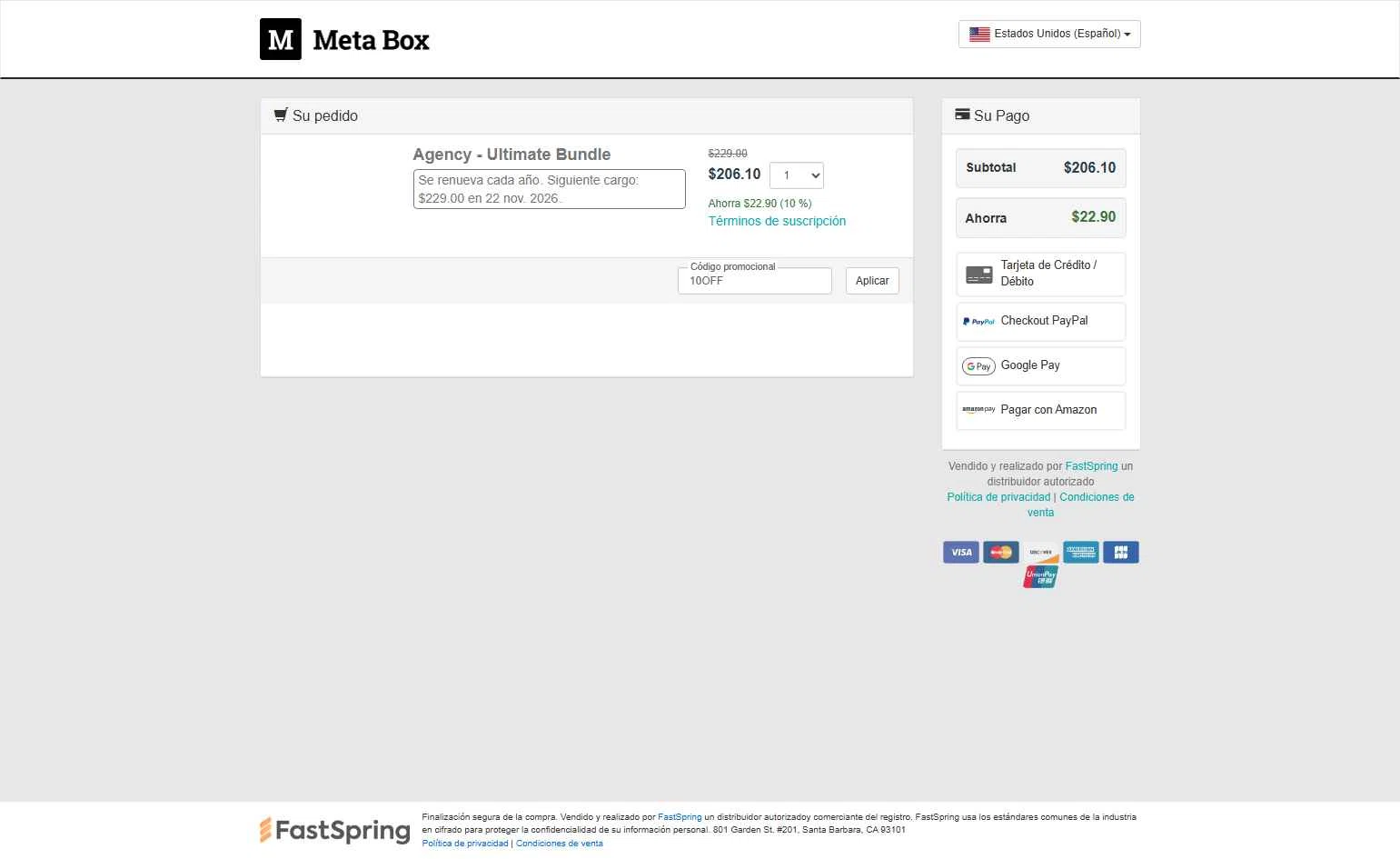Click the Amazon Pay logo icon
This screenshot has width=1400, height=859.
pos(978,410)
